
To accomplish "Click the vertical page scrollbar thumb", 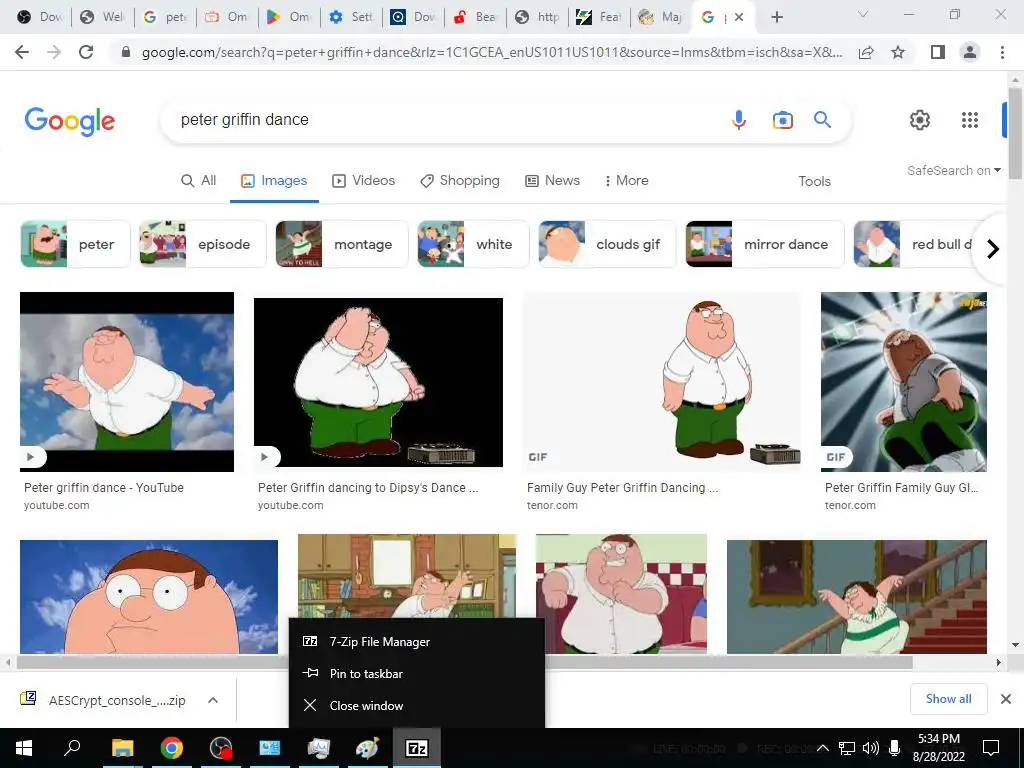I will (x=1015, y=134).
